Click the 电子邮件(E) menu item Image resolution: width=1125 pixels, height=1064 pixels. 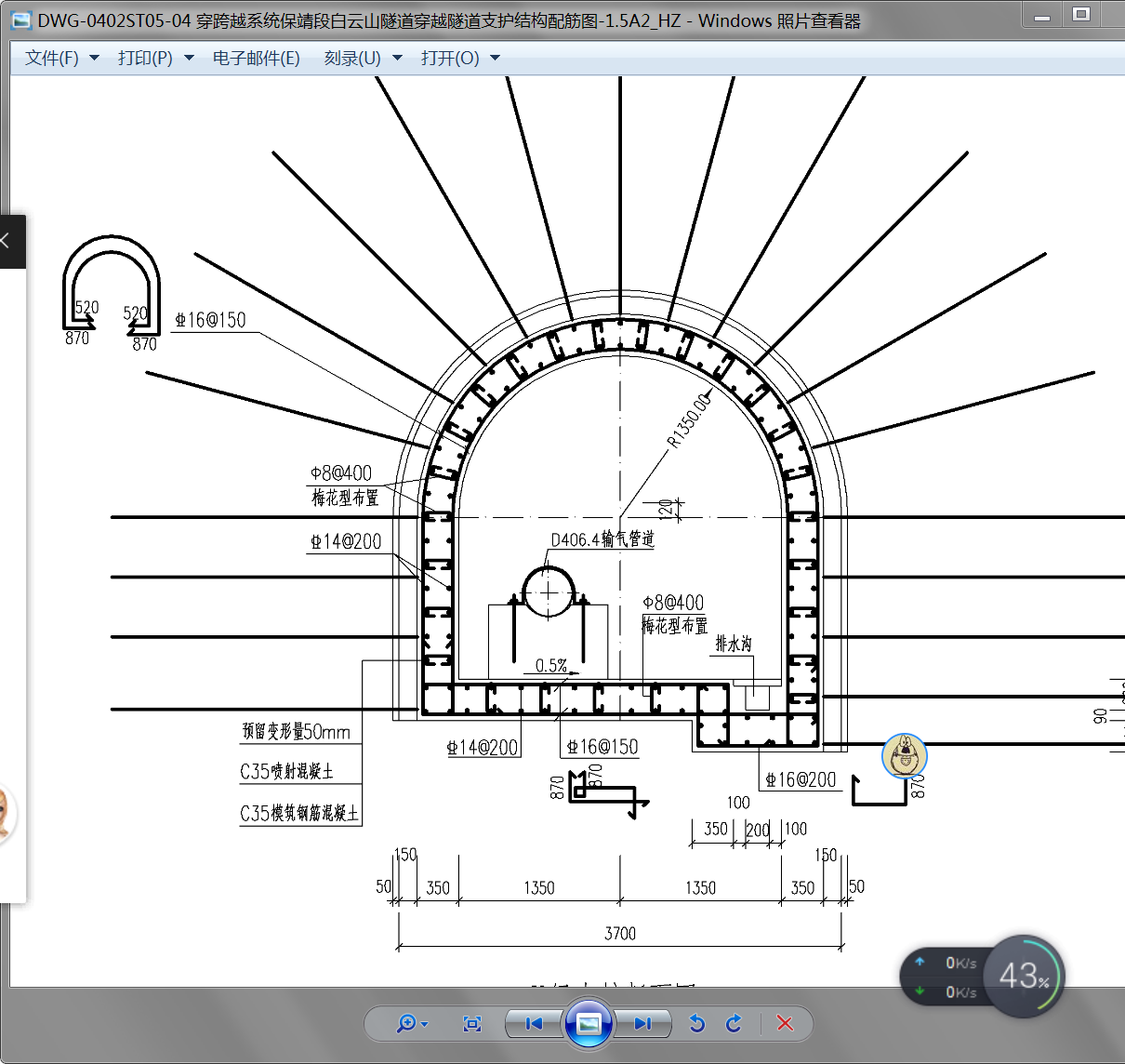tap(257, 58)
